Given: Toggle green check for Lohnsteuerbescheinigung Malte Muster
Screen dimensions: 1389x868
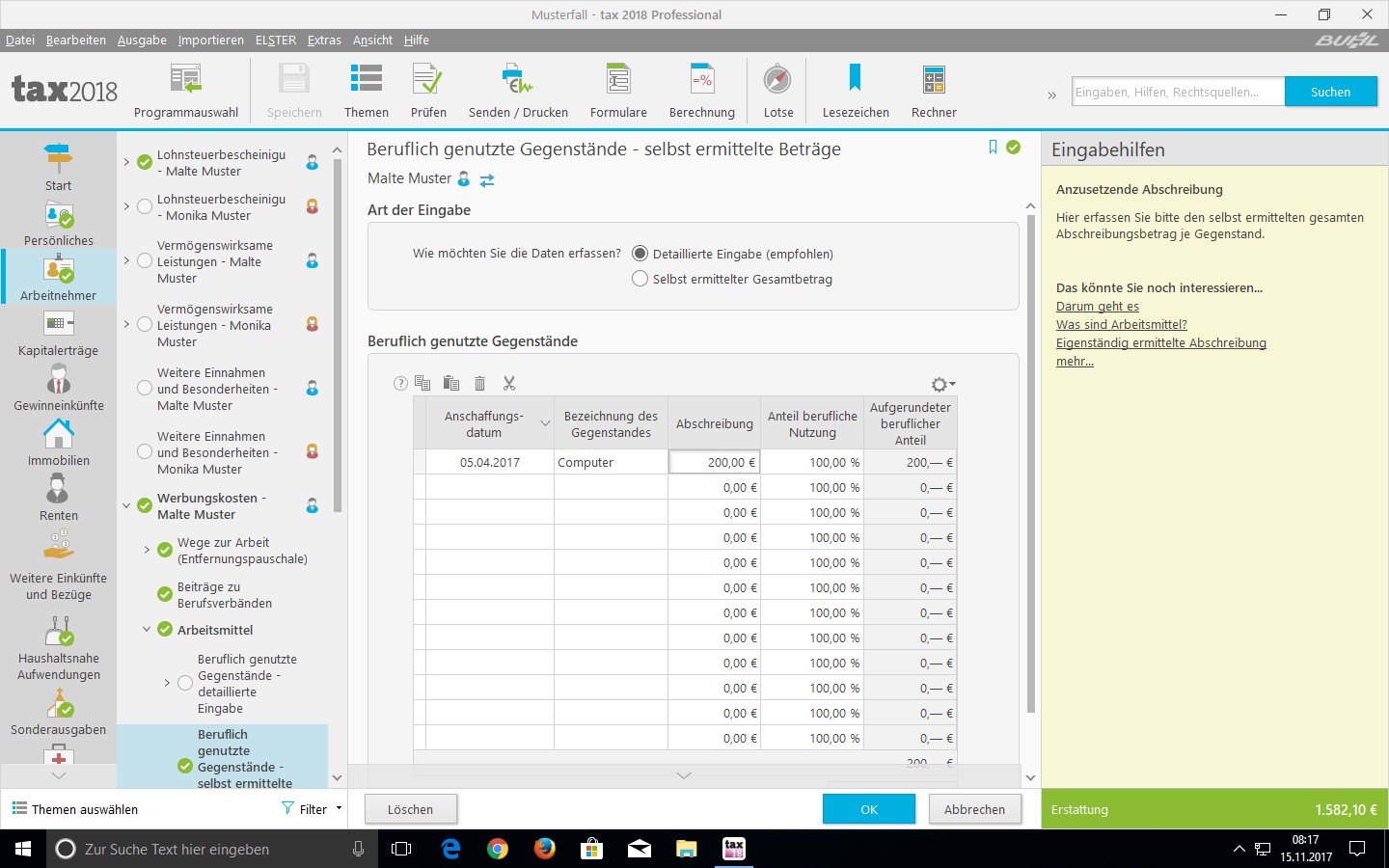Looking at the screenshot, I should [x=145, y=162].
